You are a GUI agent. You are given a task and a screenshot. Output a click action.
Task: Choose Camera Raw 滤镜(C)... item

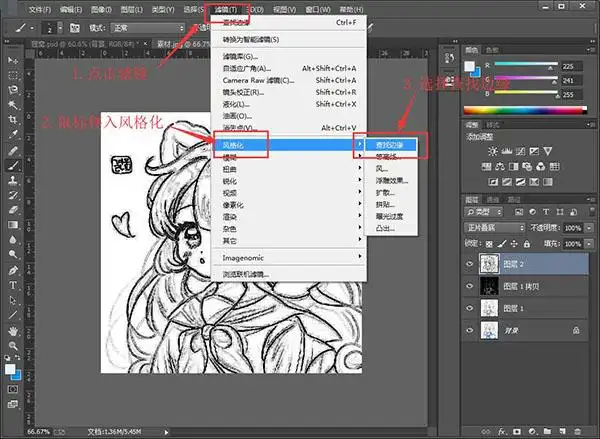(x=289, y=80)
